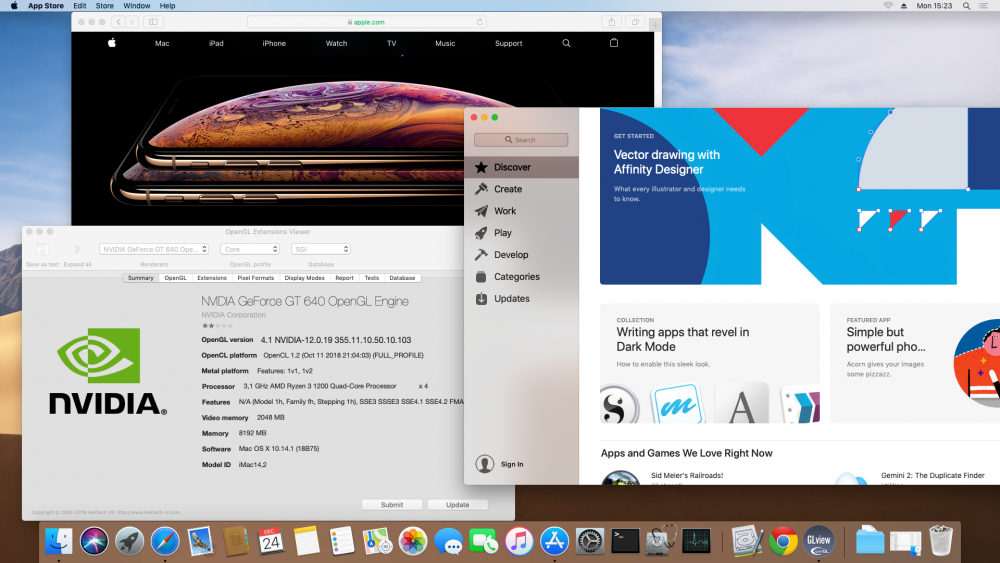Switch to the Summary tab in OpenGL Viewer

tap(140, 278)
